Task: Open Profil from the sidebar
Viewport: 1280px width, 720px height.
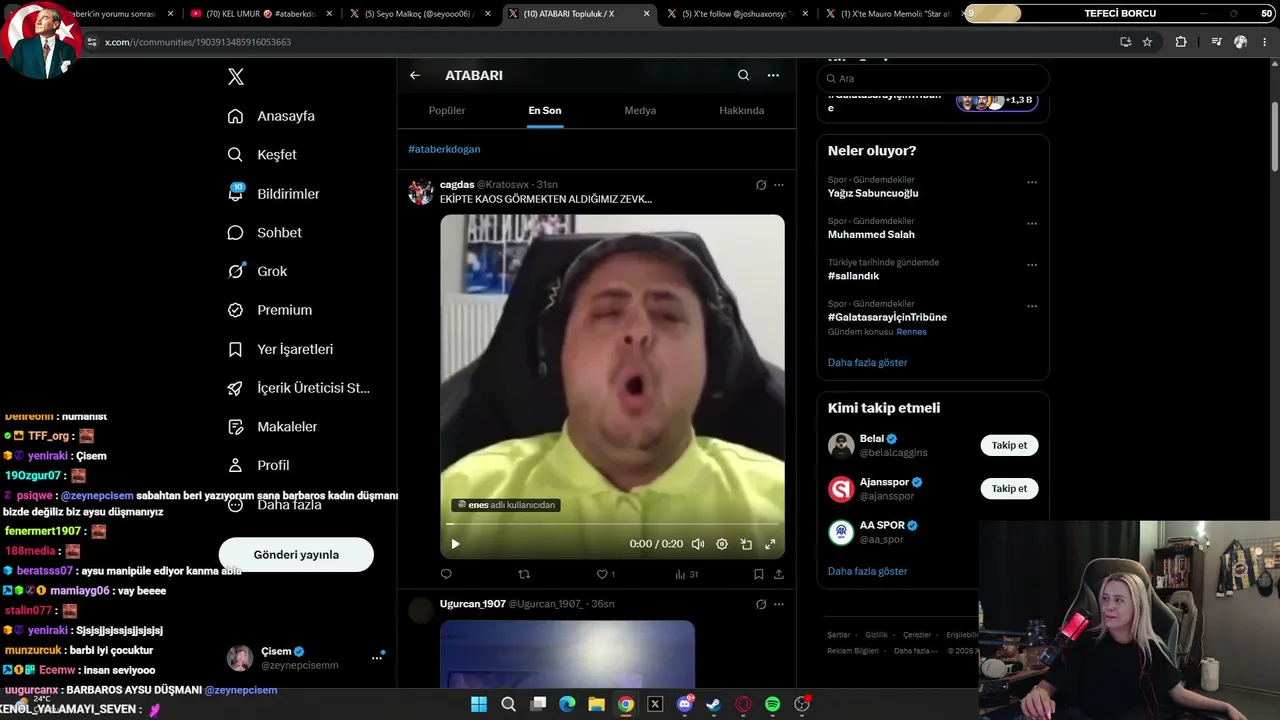Action: coord(258,466)
